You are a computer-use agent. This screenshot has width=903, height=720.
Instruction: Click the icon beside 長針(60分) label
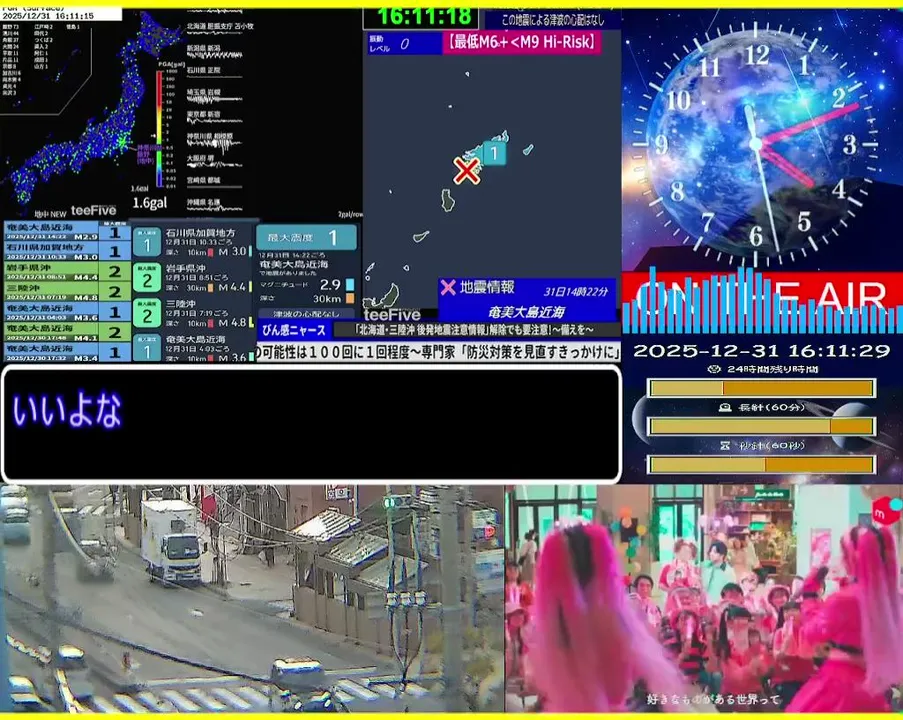click(725, 407)
